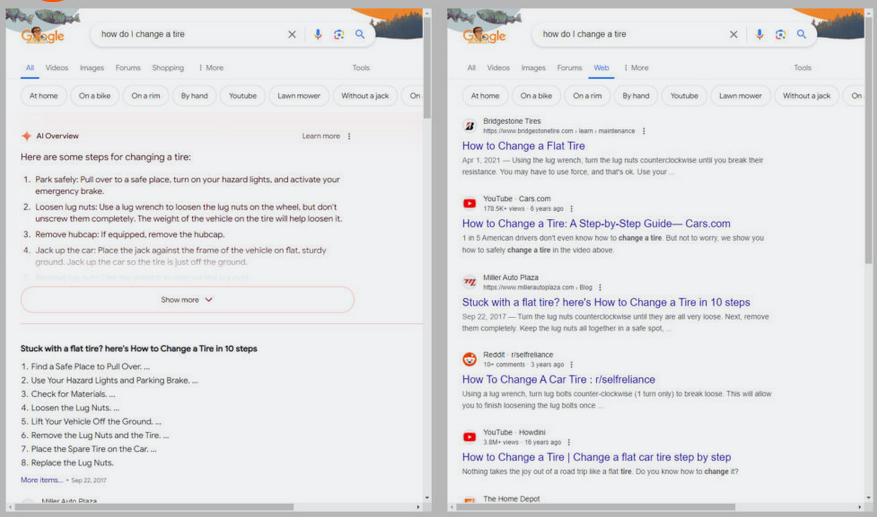Select the All tab in left window
This screenshot has height=517, width=877.
tap(30, 68)
